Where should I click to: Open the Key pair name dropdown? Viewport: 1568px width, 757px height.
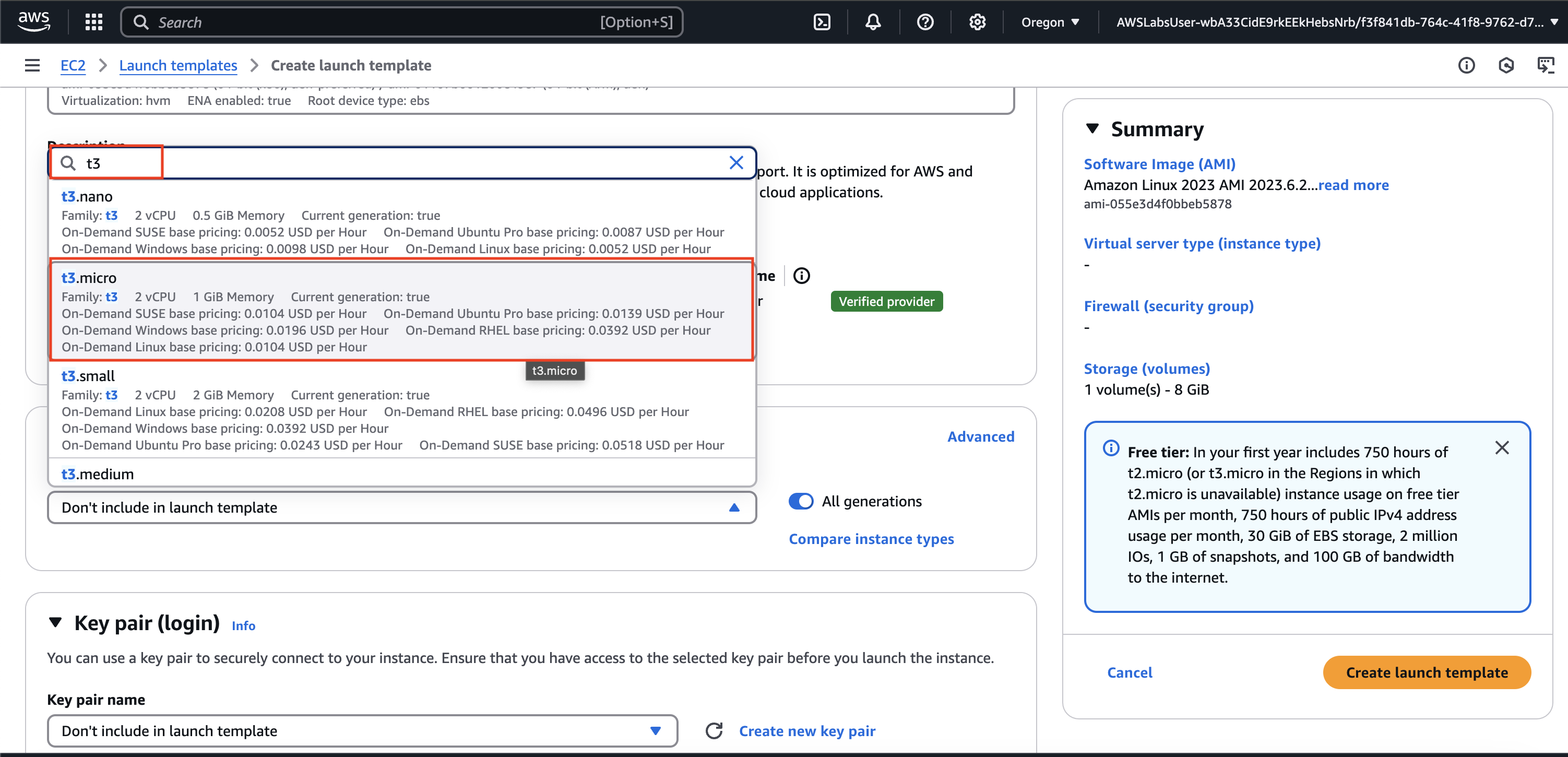click(362, 731)
